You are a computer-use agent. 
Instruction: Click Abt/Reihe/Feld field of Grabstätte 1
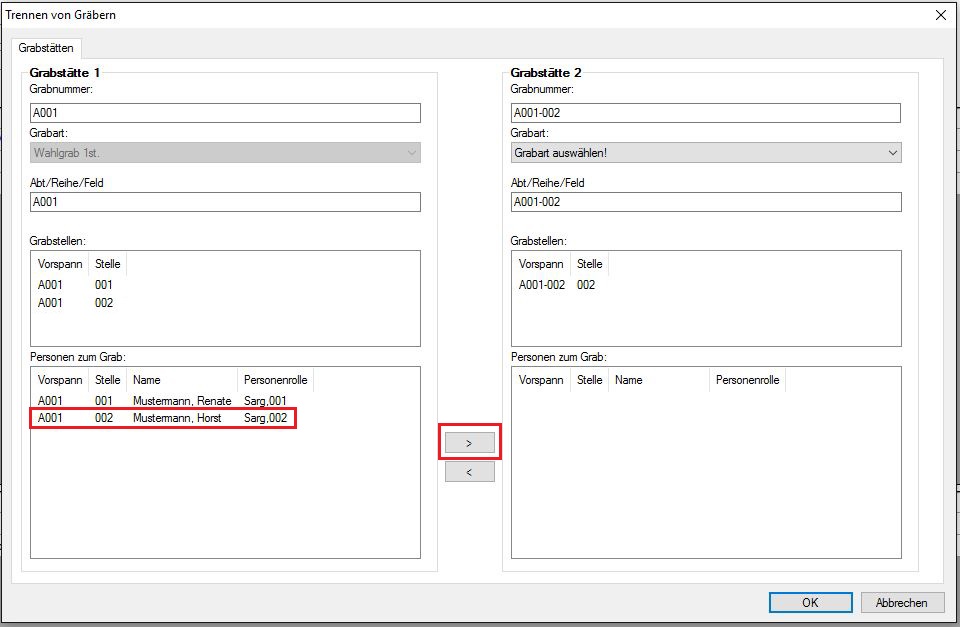(225, 202)
